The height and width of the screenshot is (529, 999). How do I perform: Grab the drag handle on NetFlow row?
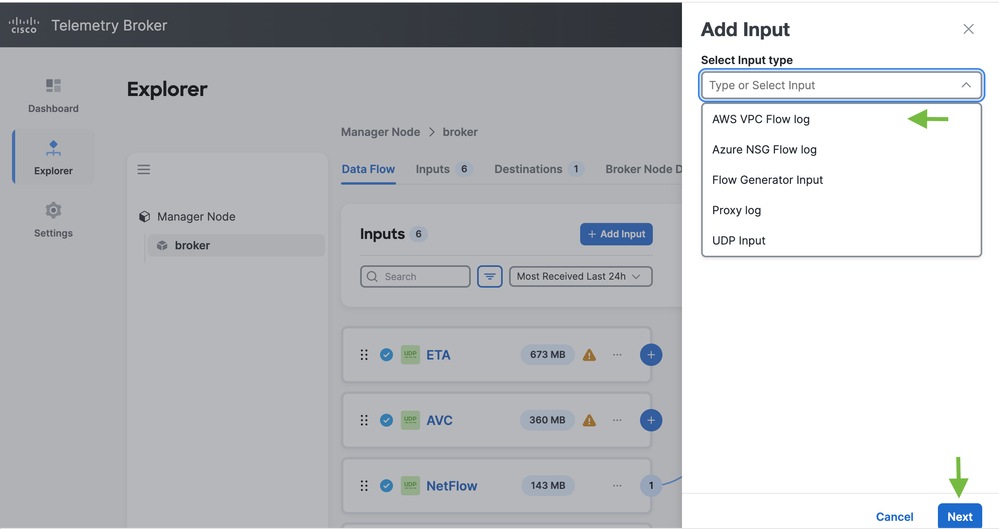[364, 486]
